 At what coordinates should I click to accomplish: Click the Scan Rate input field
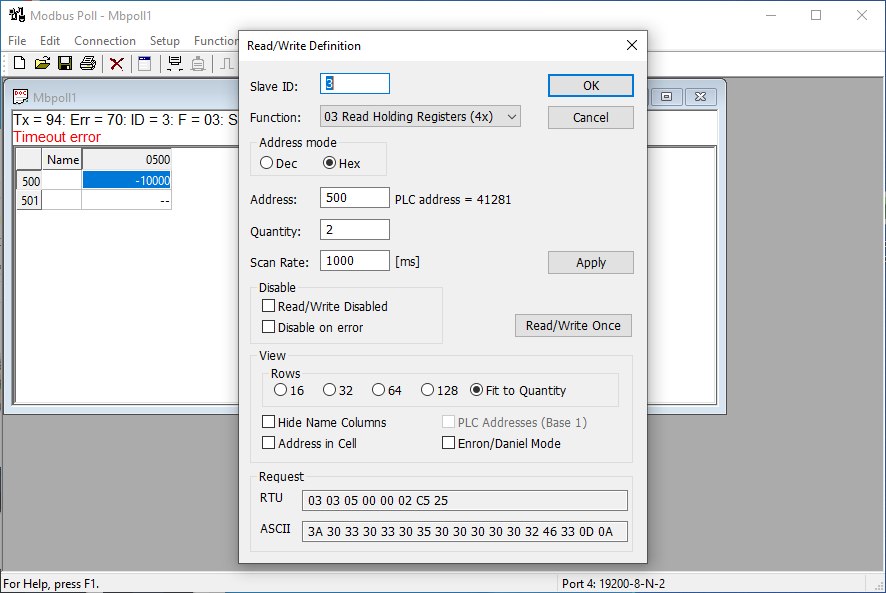[x=354, y=261]
